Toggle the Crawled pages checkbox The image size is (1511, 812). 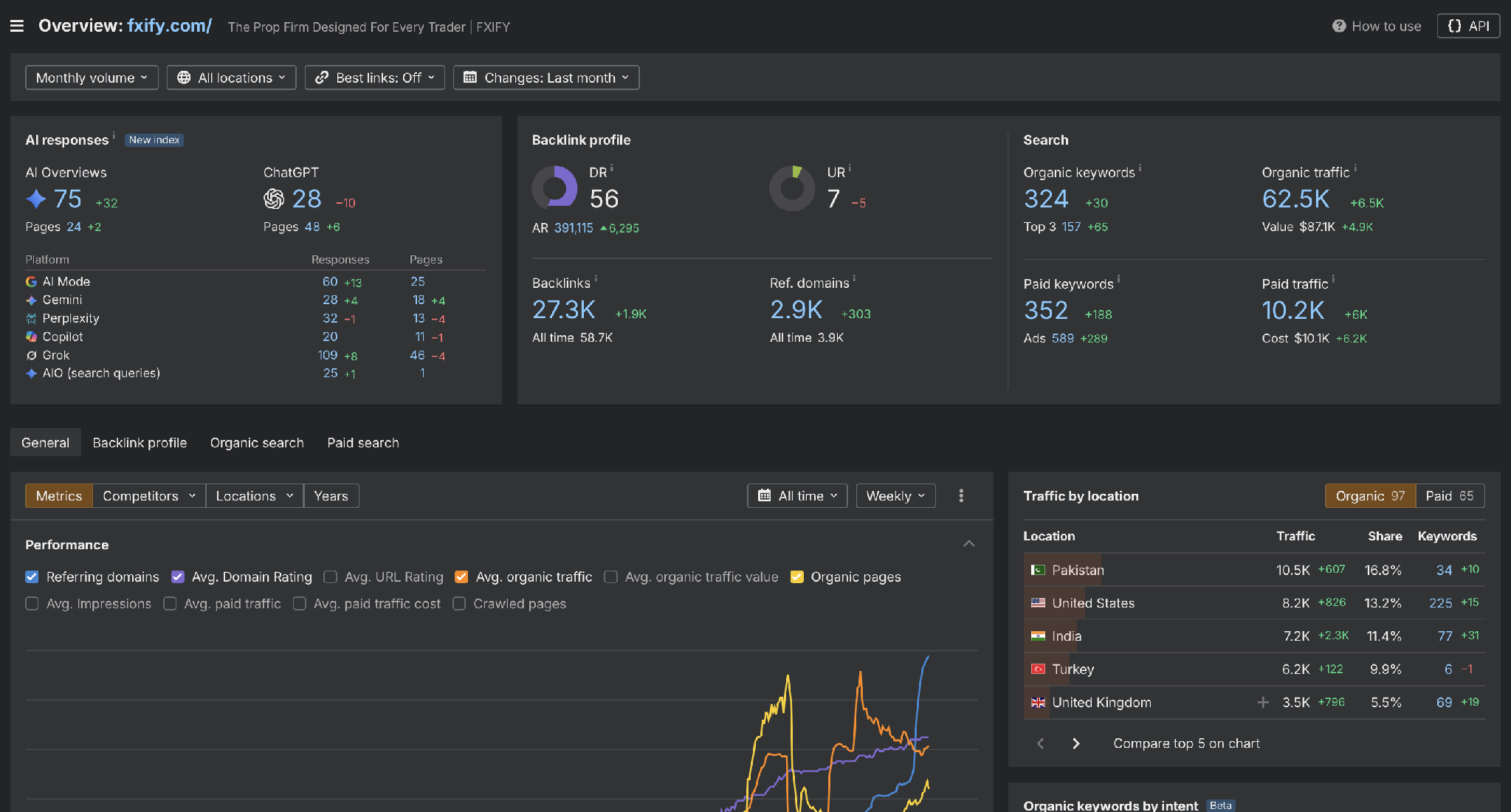click(x=459, y=604)
